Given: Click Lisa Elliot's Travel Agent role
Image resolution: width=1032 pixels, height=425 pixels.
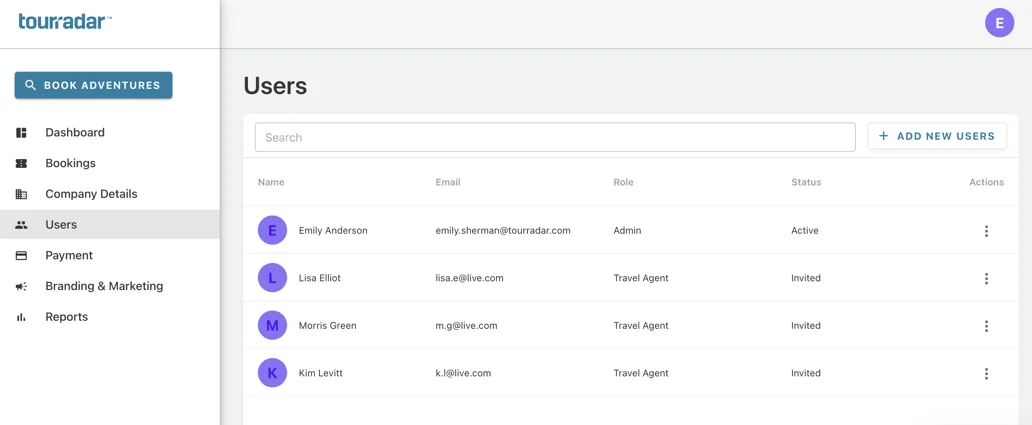Looking at the screenshot, I should point(641,278).
